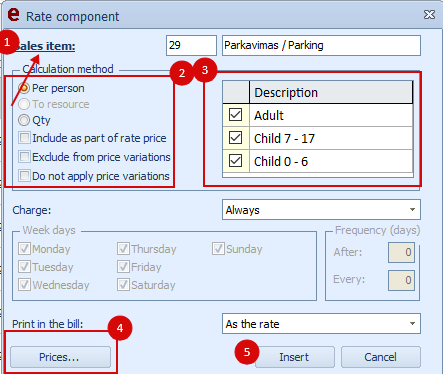
Task: Toggle the Child 7 - 17 checkbox
Action: (x=235, y=138)
